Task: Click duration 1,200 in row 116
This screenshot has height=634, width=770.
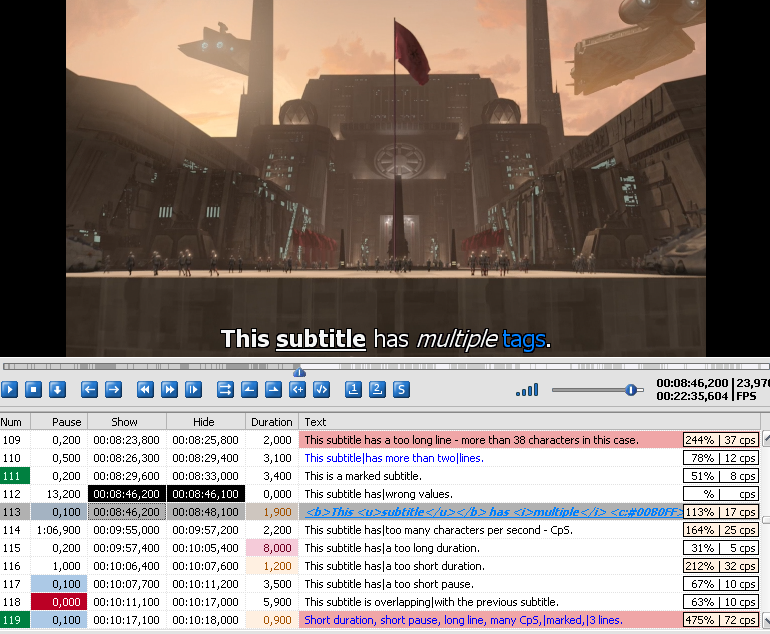Action: [x=272, y=566]
